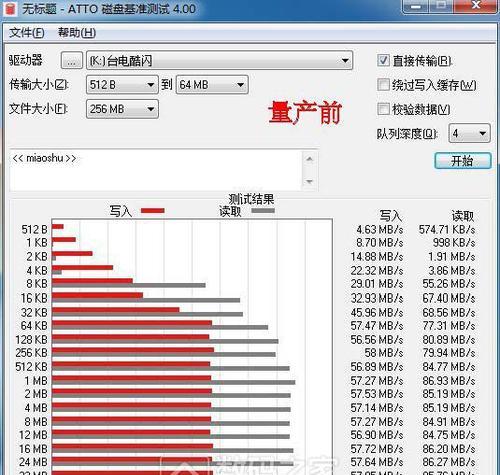This screenshot has width=500, height=475.
Task: Click the 128 KB row label
Action: click(32, 340)
